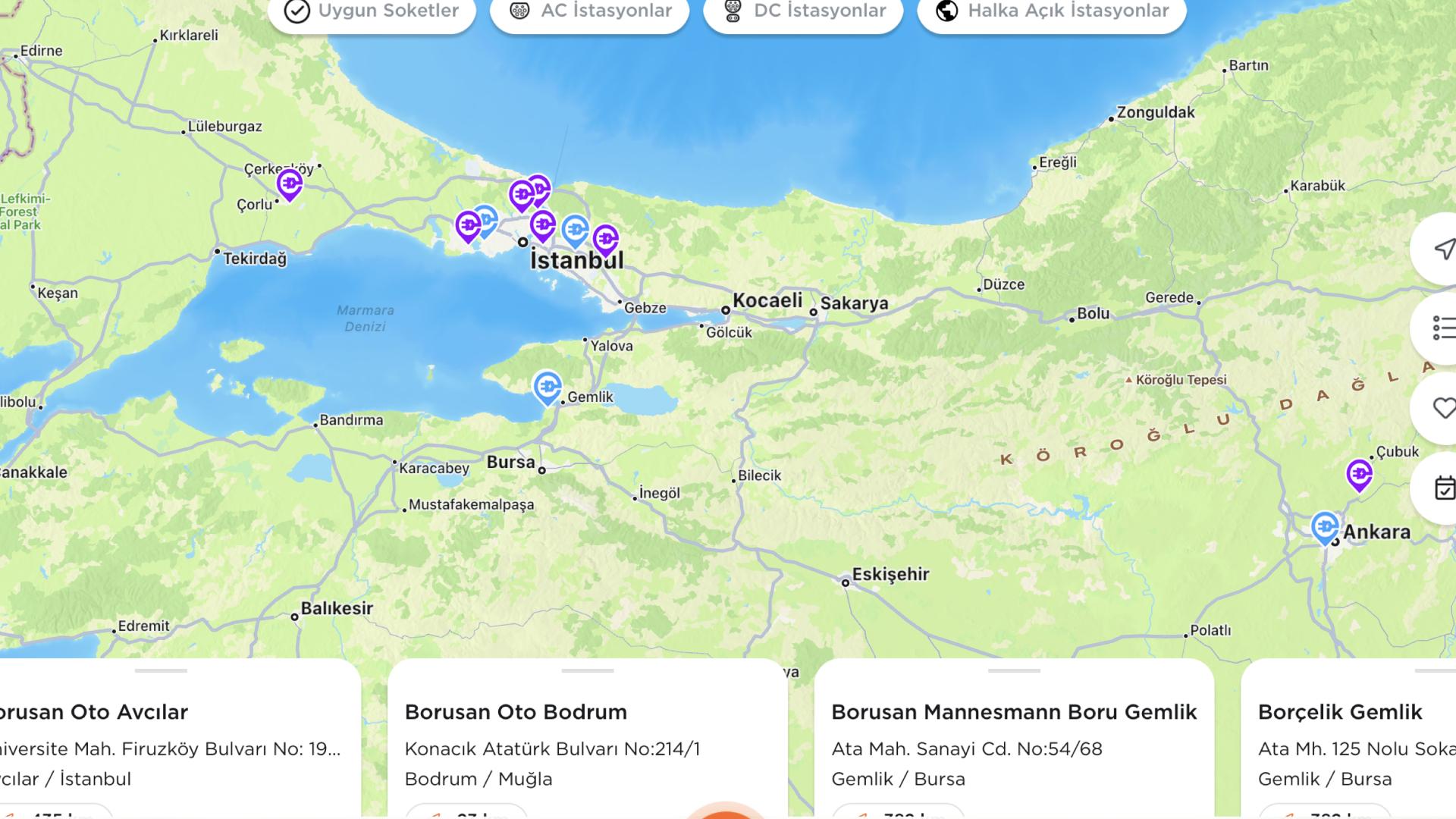Viewport: 1456px width, 819px height.
Task: Click the checkmark icon in Uygun Soketler
Action: pos(297,11)
